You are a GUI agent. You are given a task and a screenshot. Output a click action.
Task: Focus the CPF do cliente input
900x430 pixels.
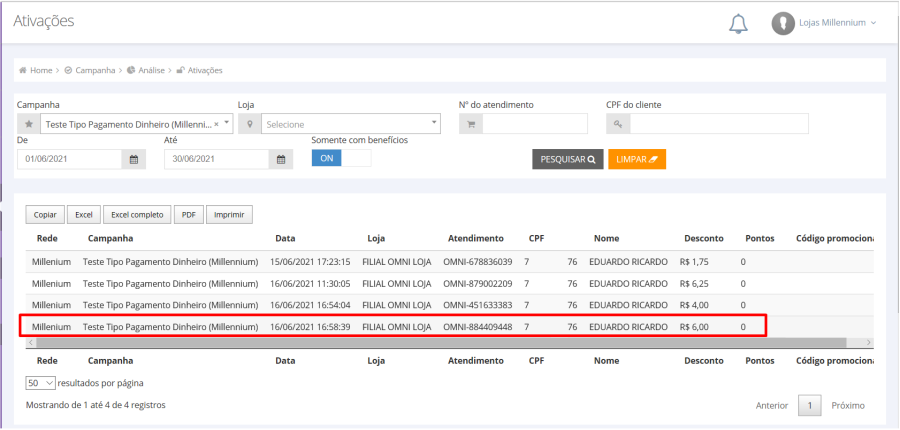click(719, 124)
